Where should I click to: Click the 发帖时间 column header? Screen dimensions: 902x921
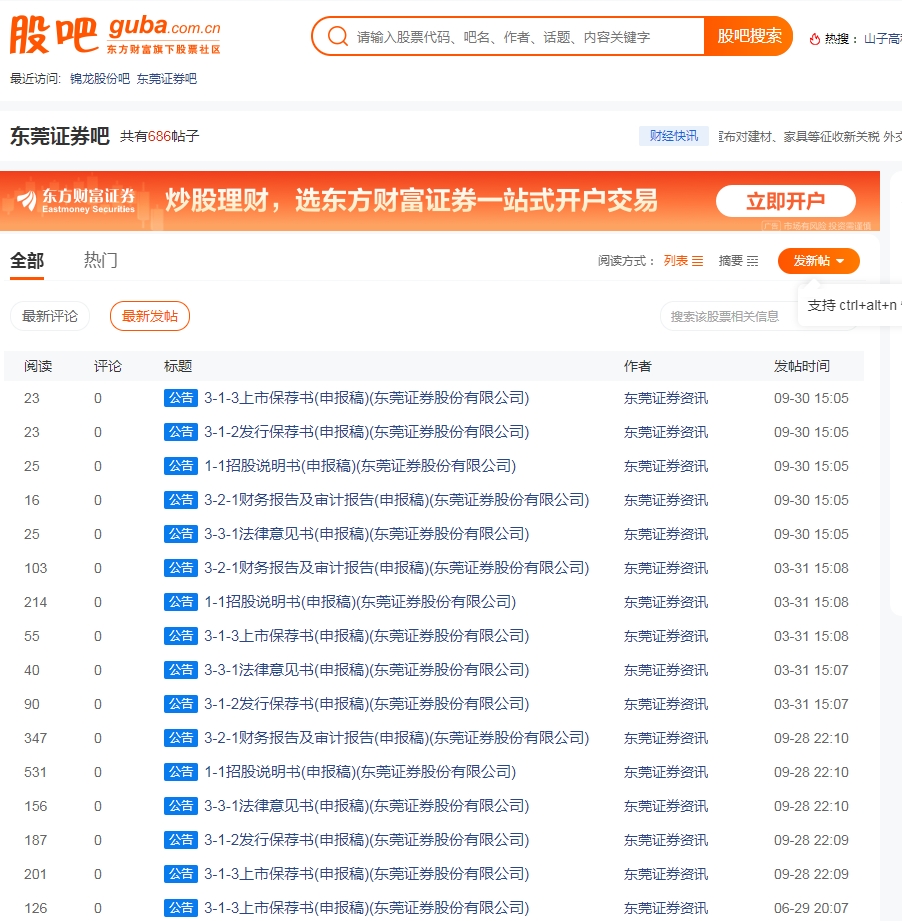(802, 367)
